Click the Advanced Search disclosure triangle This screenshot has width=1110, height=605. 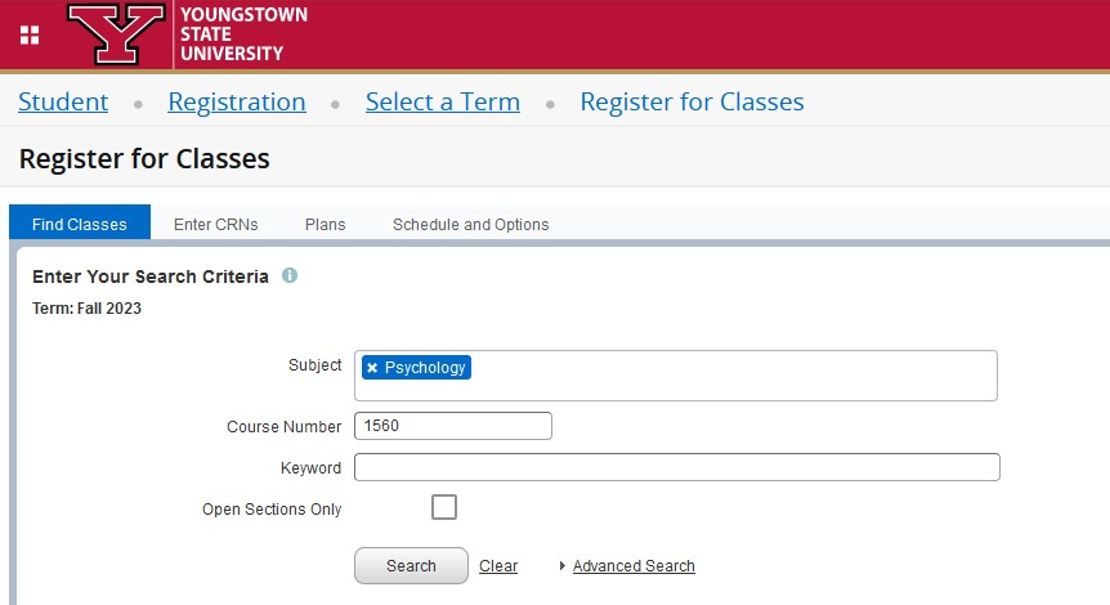[x=564, y=566]
